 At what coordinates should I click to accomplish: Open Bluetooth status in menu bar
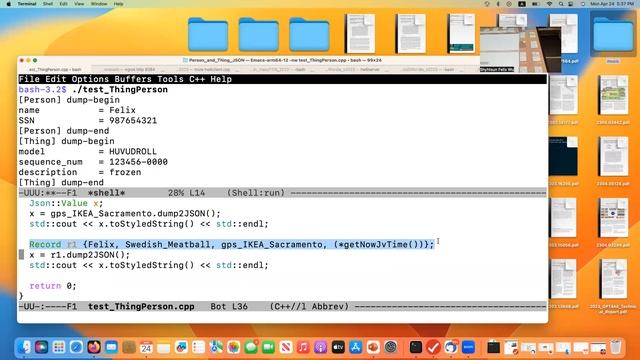click(498, 4)
